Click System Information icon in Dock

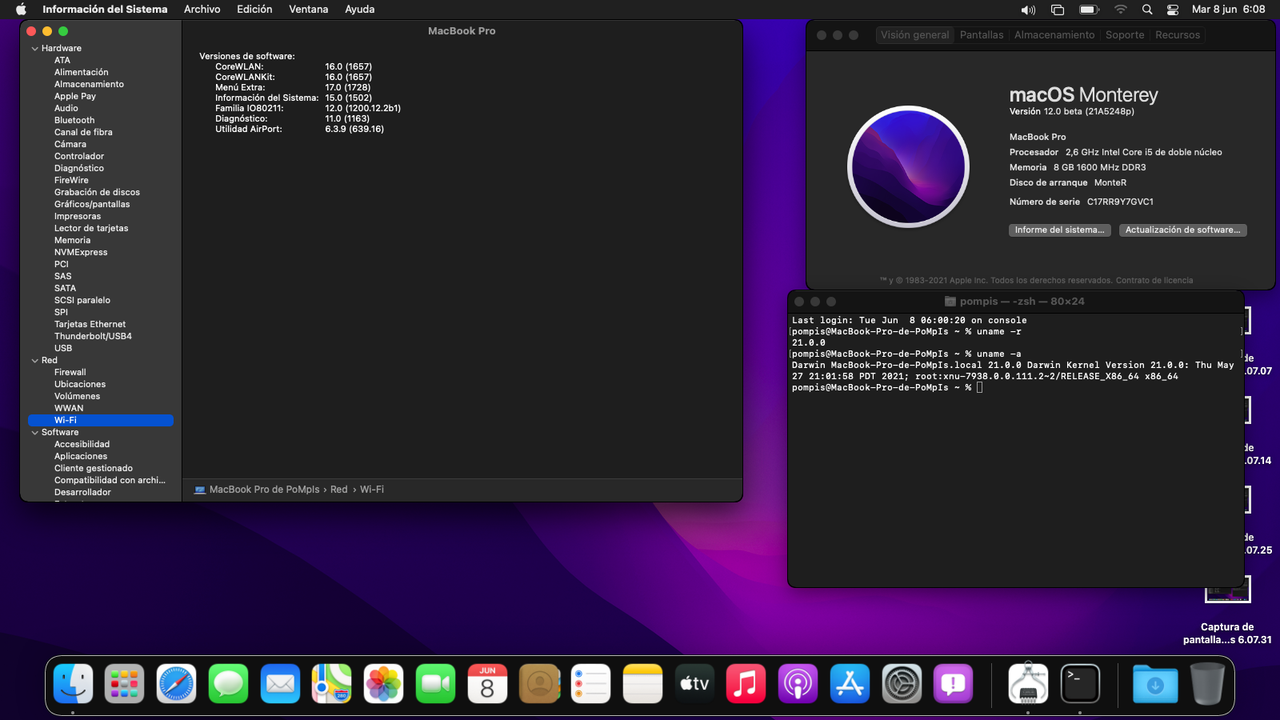1028,684
